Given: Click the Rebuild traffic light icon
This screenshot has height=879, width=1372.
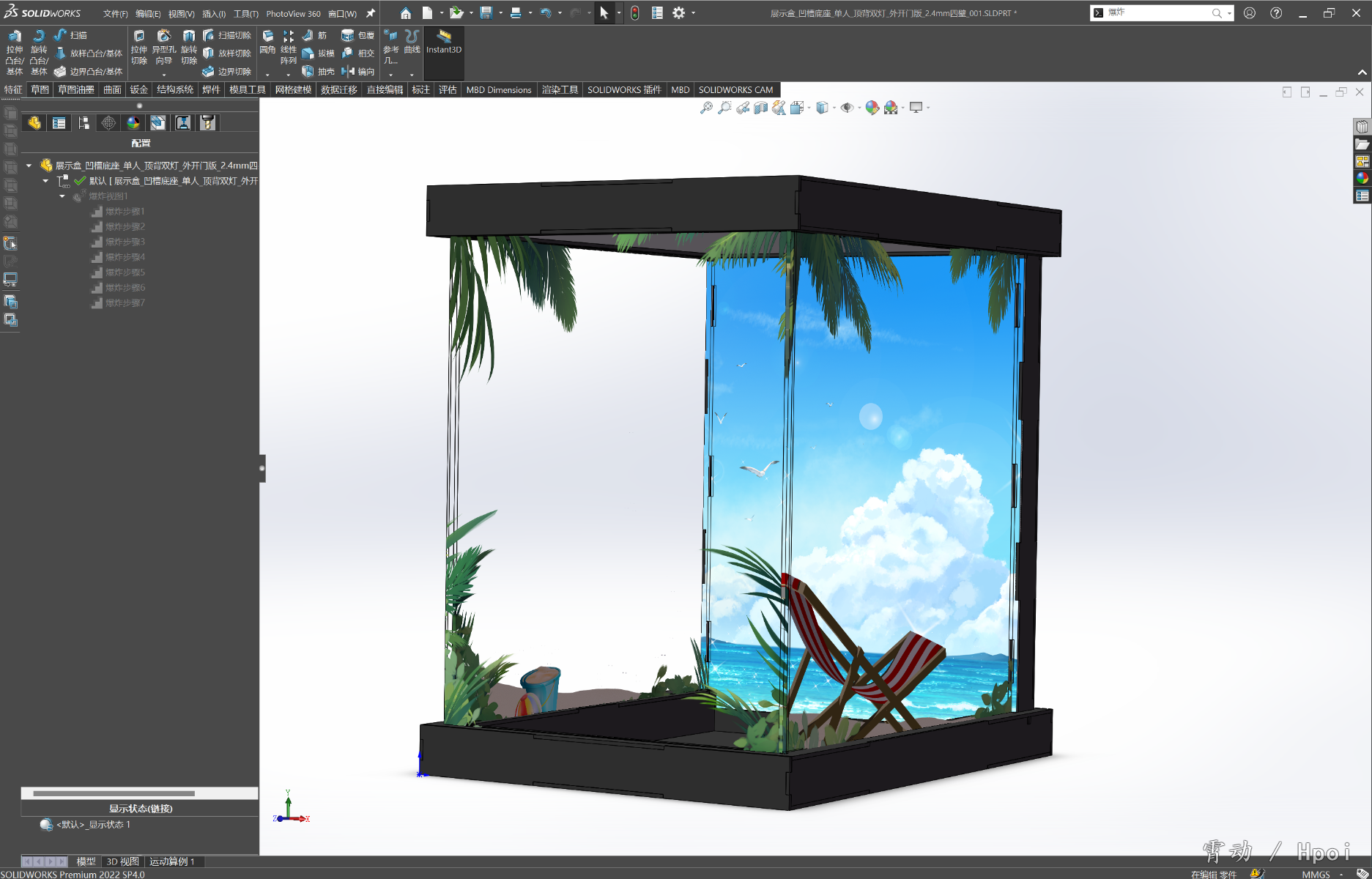Looking at the screenshot, I should 635,13.
